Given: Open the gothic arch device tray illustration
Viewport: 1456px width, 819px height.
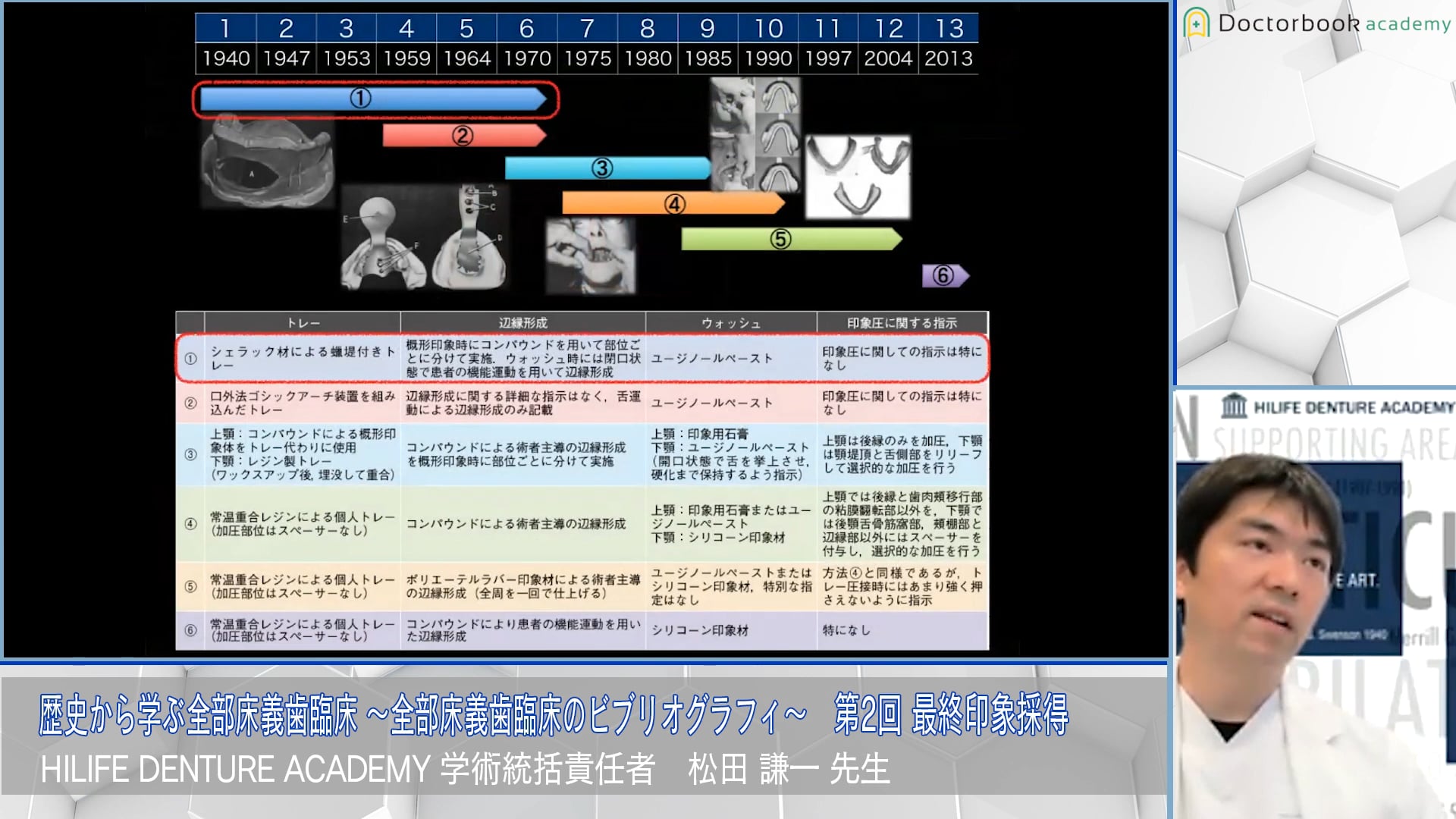Looking at the screenshot, I should 424,237.
